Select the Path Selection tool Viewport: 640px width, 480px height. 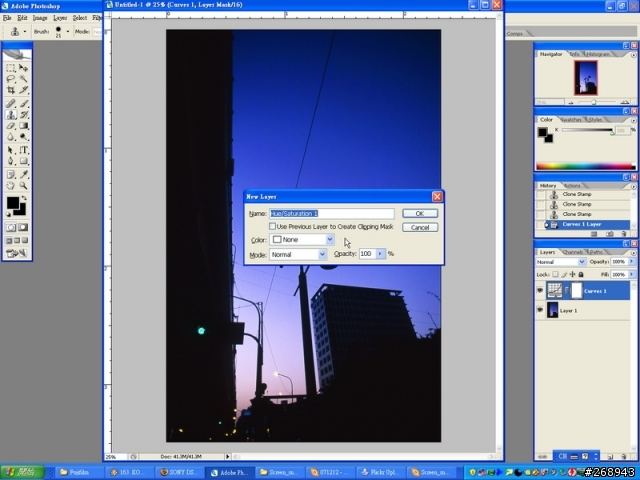(x=11, y=150)
